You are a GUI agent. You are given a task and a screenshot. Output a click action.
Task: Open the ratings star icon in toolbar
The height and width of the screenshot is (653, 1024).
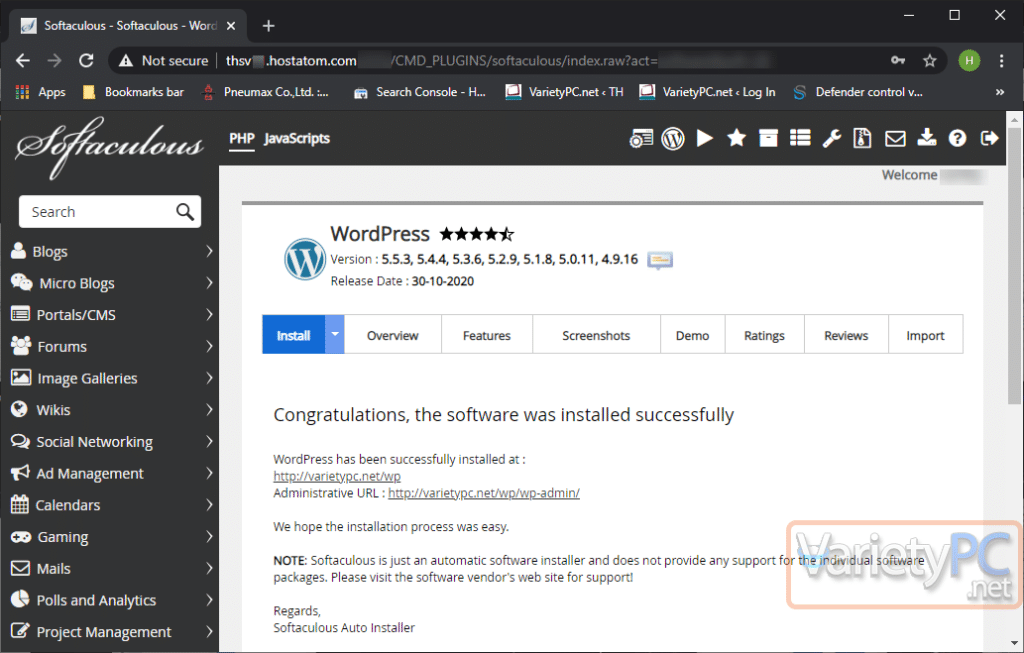tap(736, 138)
